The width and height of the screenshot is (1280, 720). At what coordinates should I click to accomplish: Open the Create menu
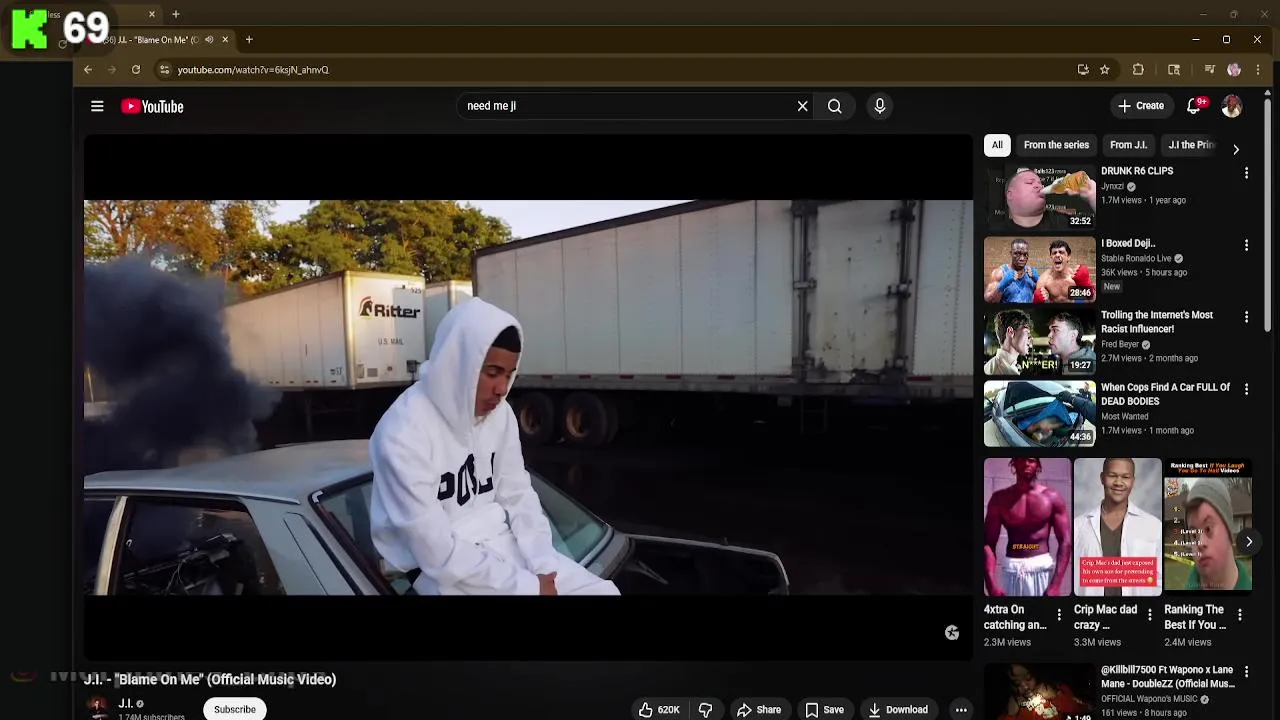click(x=1141, y=106)
